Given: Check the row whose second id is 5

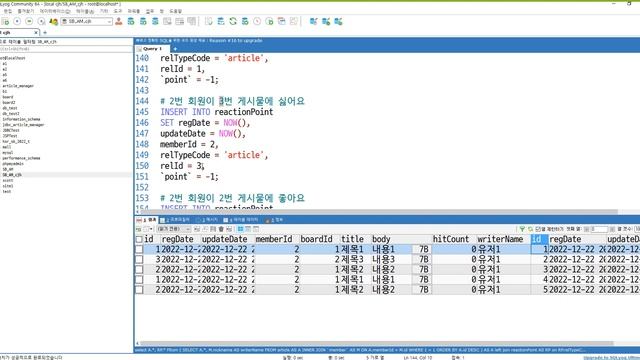Looking at the screenshot, I should click(x=139, y=290).
